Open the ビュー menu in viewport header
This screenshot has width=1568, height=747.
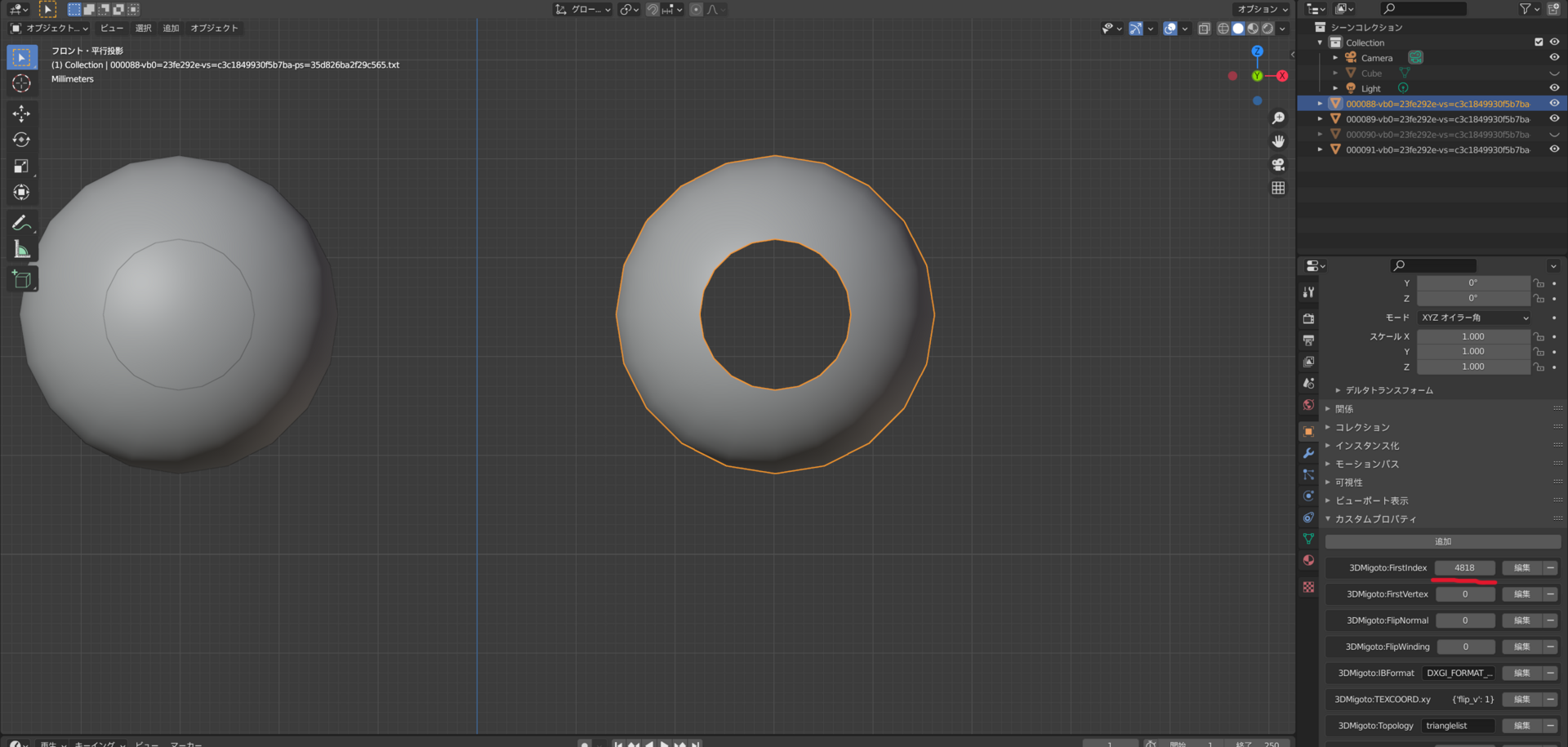tap(112, 29)
